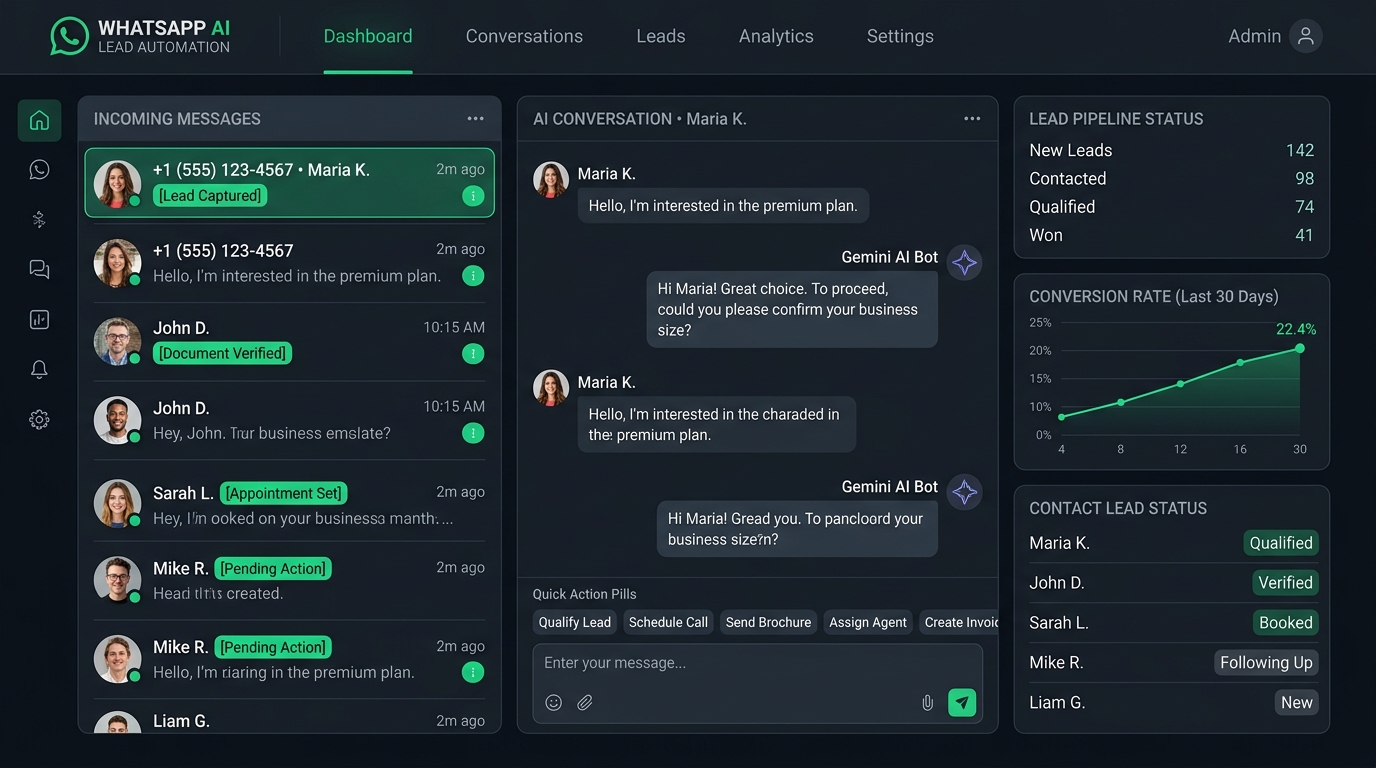Select the Settings tab in the top navigation
Screen dimensions: 1376x768
(900, 36)
